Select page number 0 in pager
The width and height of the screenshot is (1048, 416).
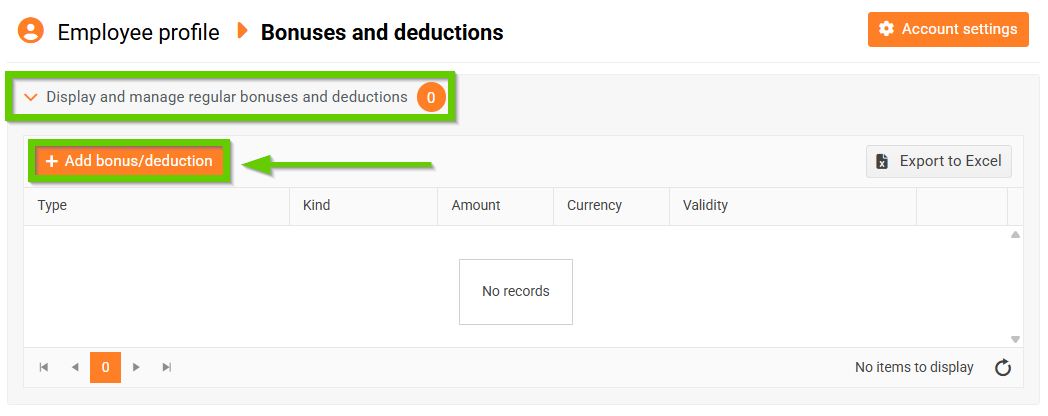105,367
